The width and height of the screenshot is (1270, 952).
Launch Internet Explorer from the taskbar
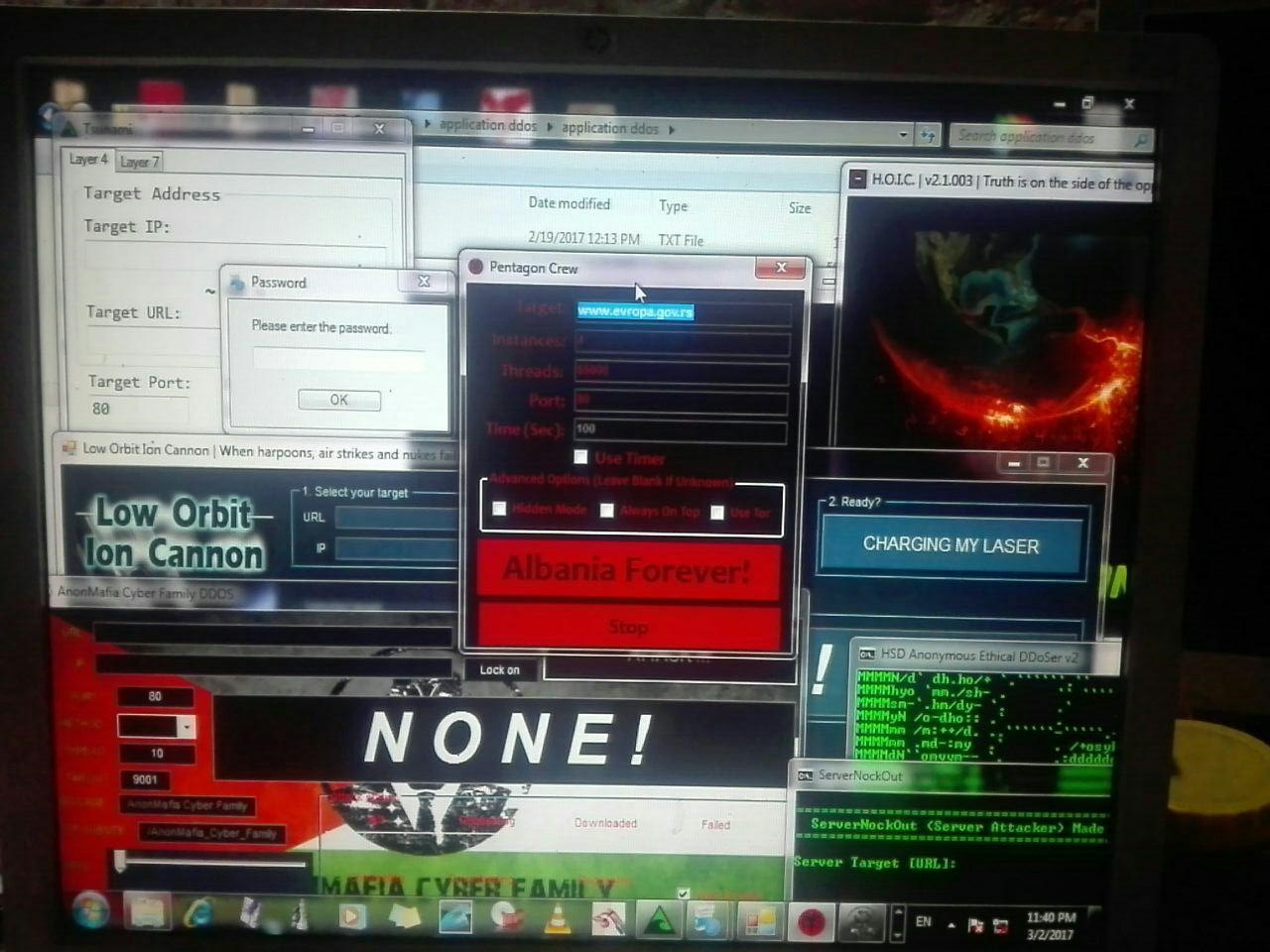point(198,912)
